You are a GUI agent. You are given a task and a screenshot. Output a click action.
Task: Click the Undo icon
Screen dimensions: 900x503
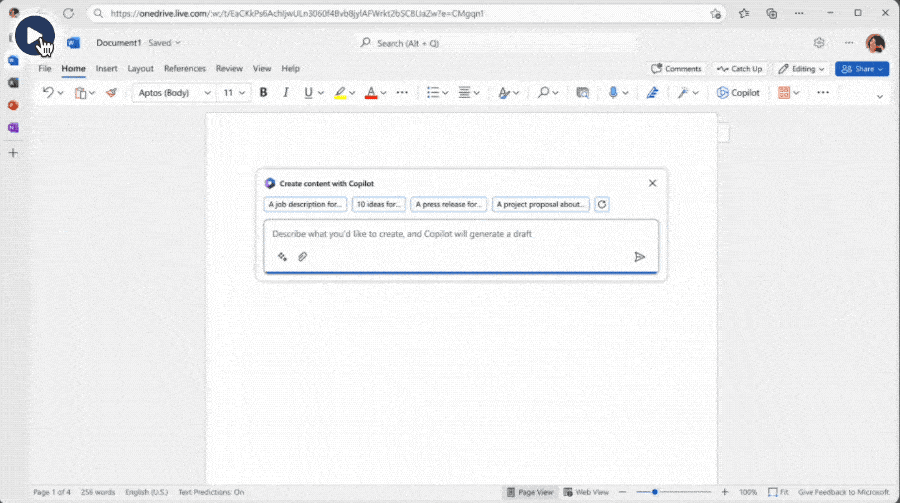pyautogui.click(x=48, y=93)
